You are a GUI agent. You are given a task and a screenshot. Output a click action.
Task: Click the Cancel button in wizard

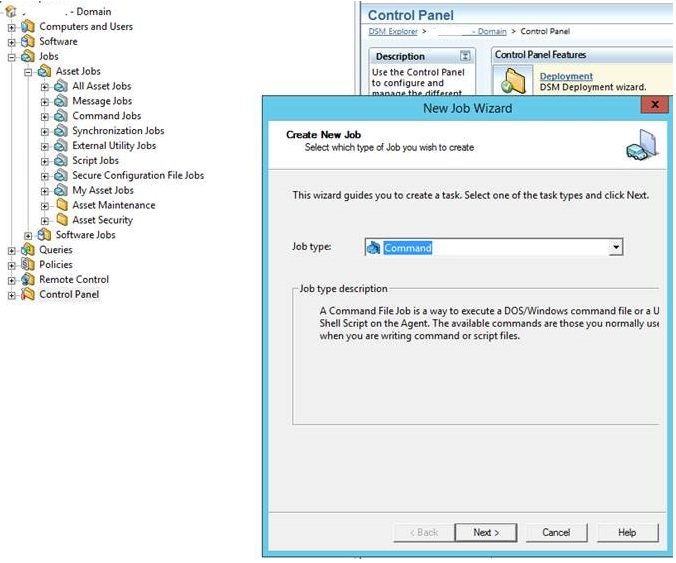click(x=556, y=532)
